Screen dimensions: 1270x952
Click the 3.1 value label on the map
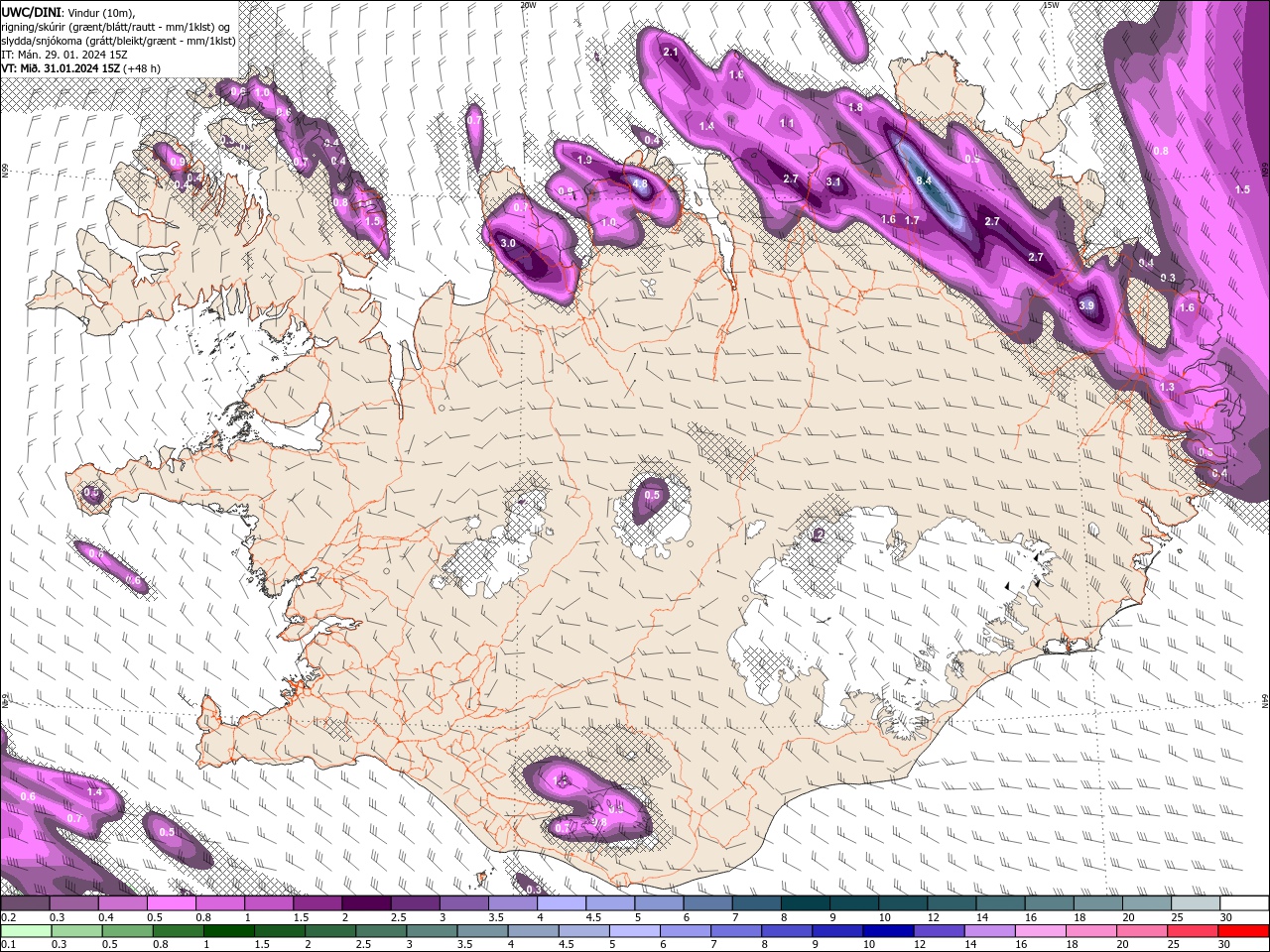pyautogui.click(x=833, y=181)
